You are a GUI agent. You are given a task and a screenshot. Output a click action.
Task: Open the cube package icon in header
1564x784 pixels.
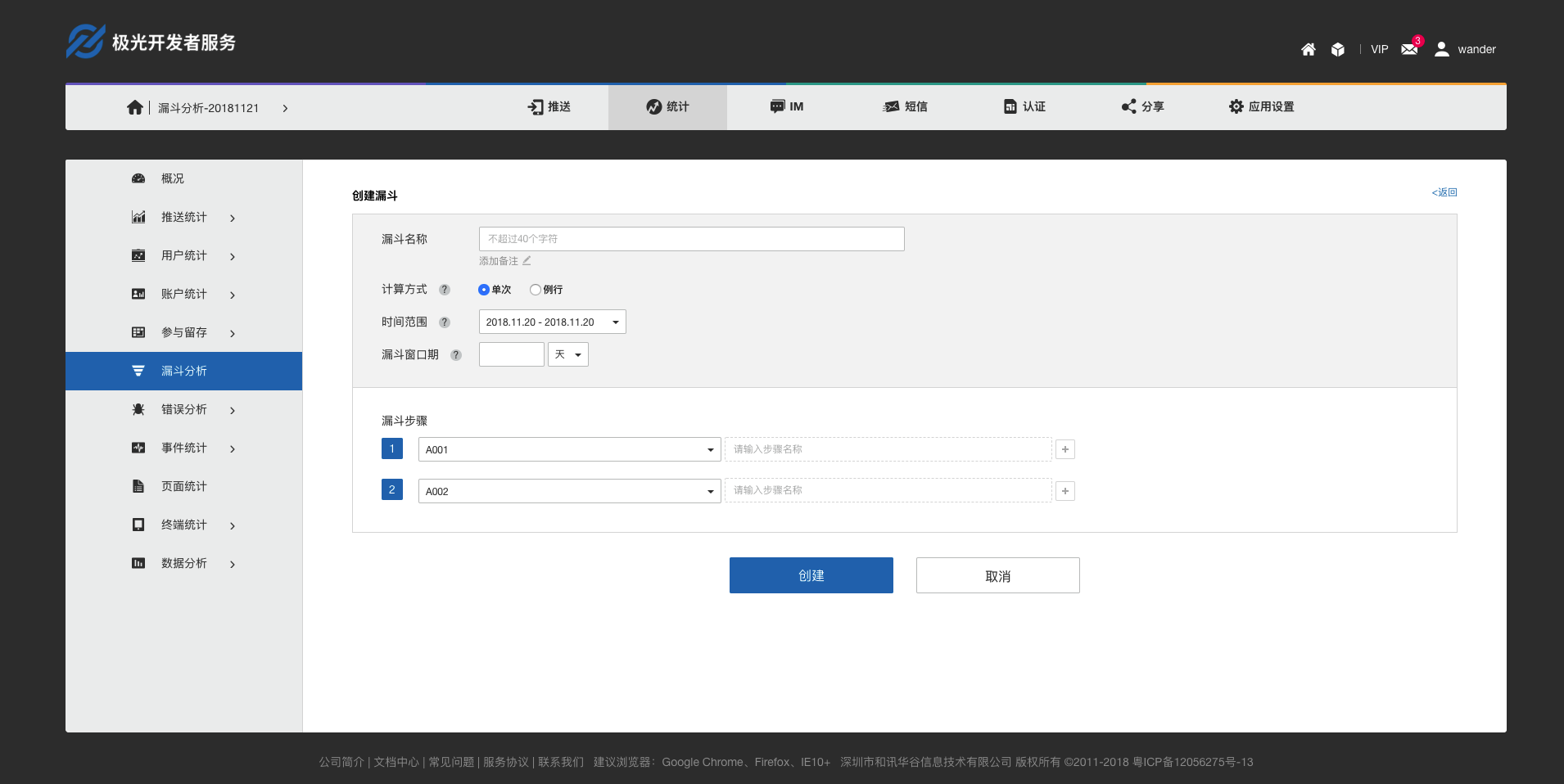[x=1337, y=50]
